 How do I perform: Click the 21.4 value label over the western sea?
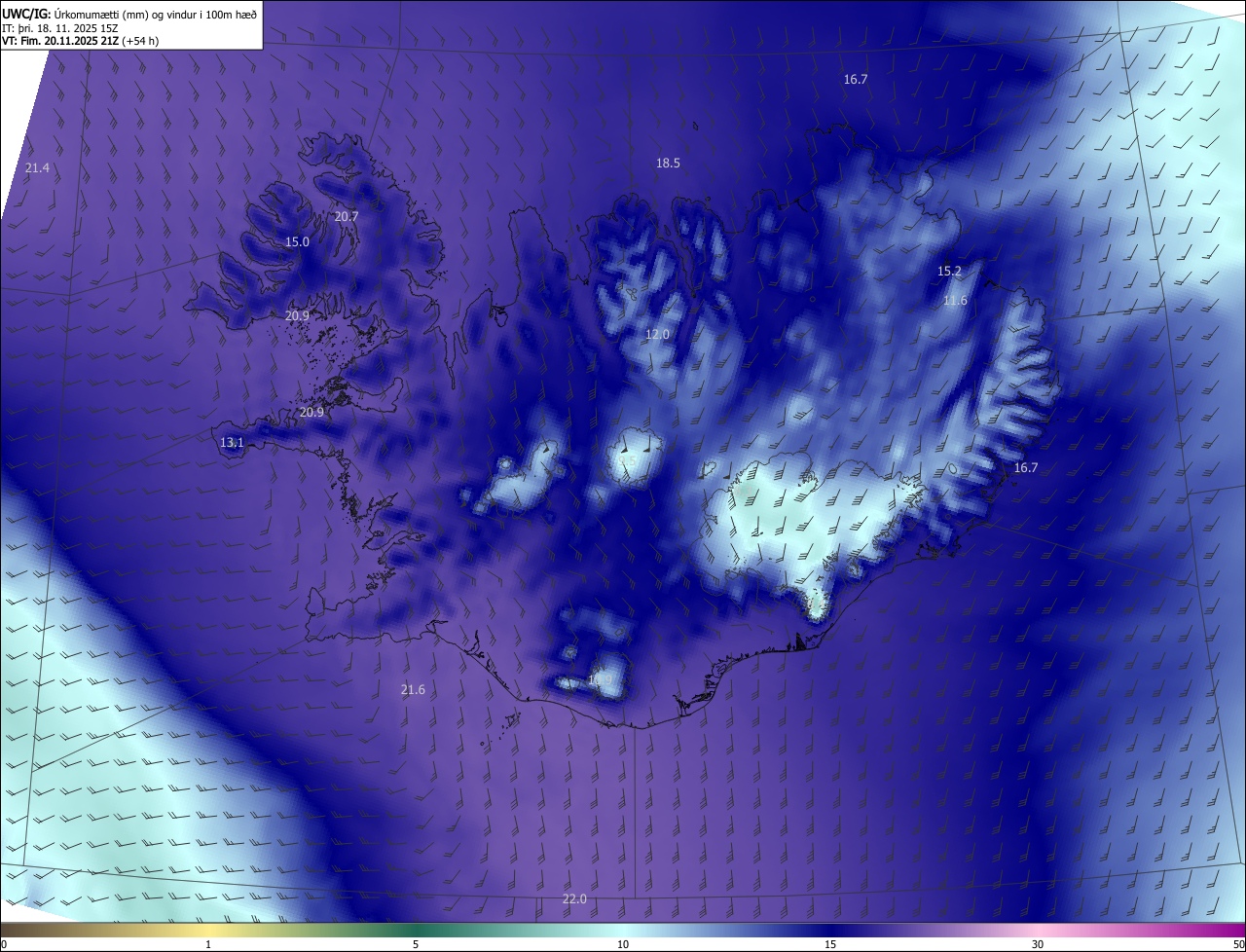(37, 168)
